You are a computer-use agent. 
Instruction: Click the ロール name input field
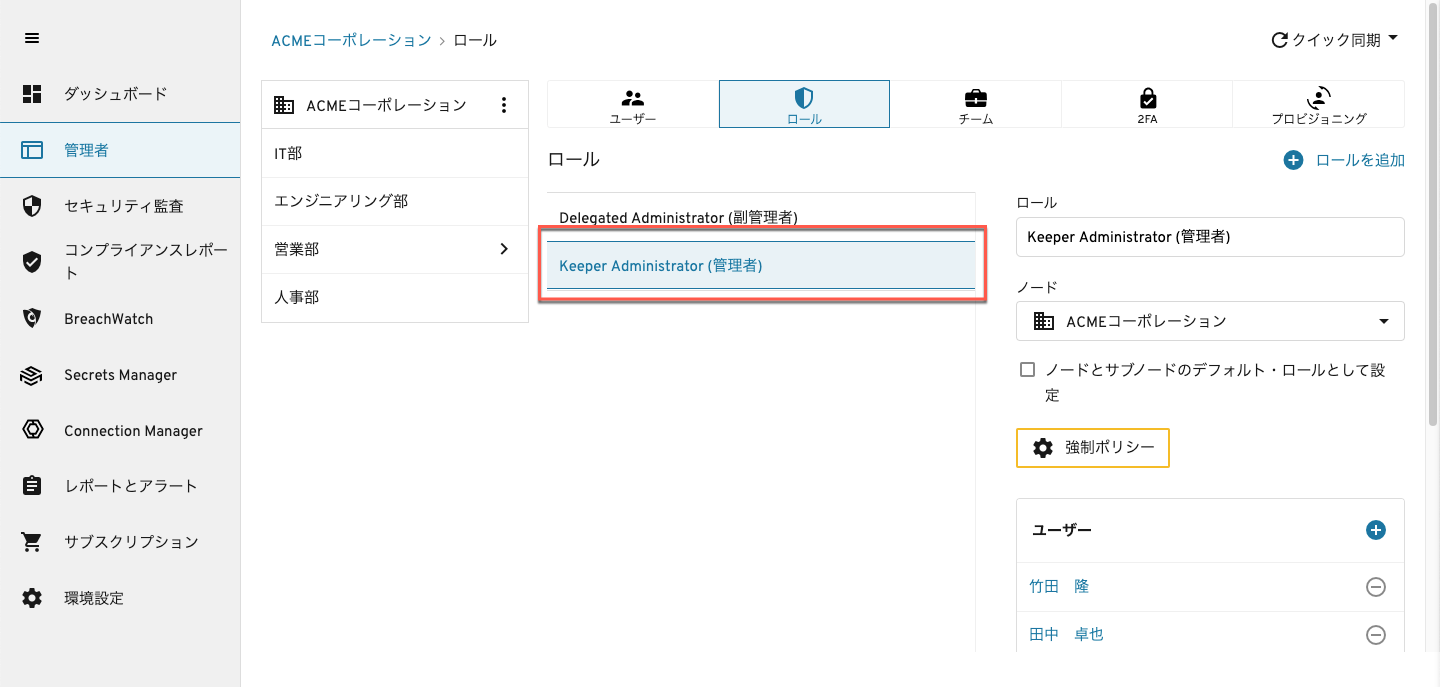point(1210,237)
